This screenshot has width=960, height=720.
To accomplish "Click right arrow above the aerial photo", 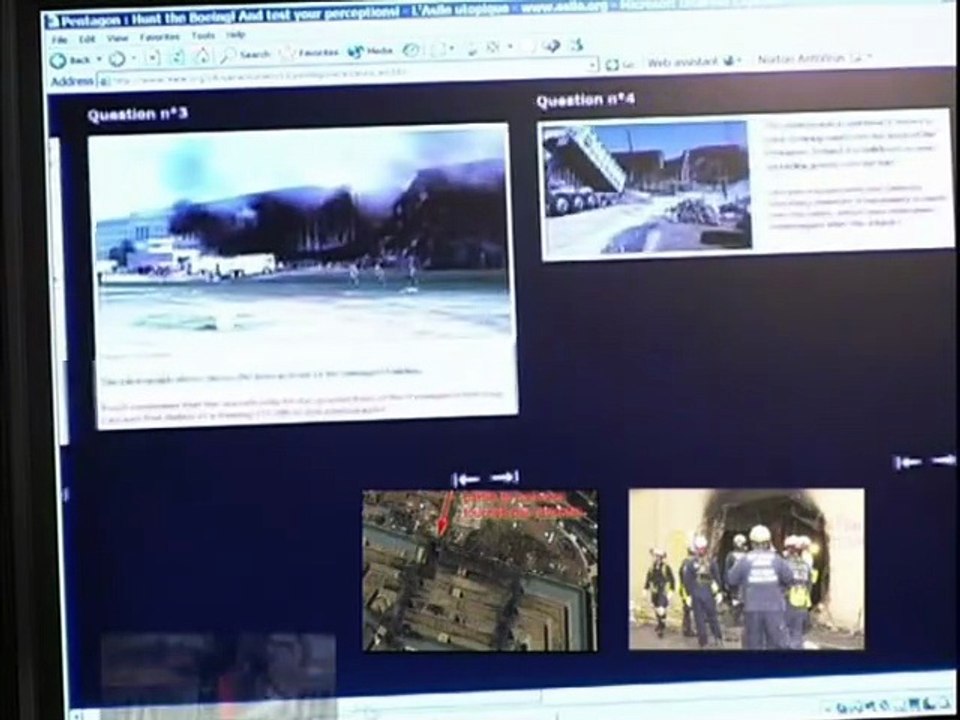I will [x=505, y=477].
